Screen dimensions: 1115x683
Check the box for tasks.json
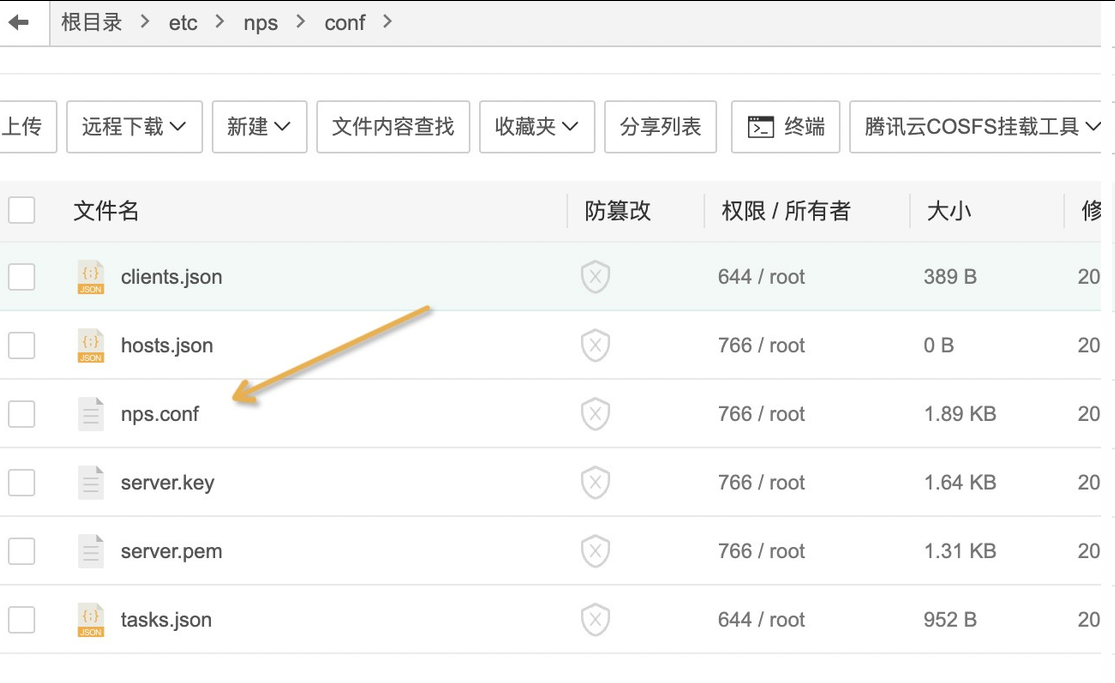[21, 620]
